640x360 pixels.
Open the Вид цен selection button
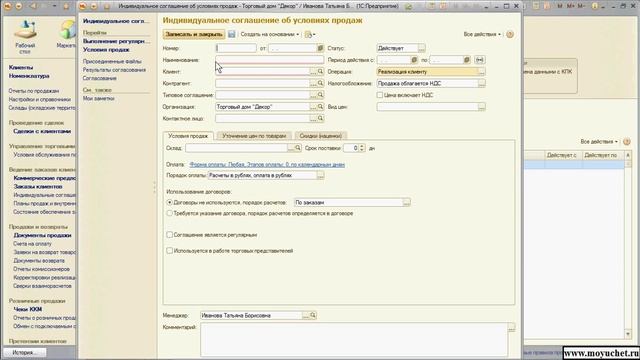tap(482, 107)
